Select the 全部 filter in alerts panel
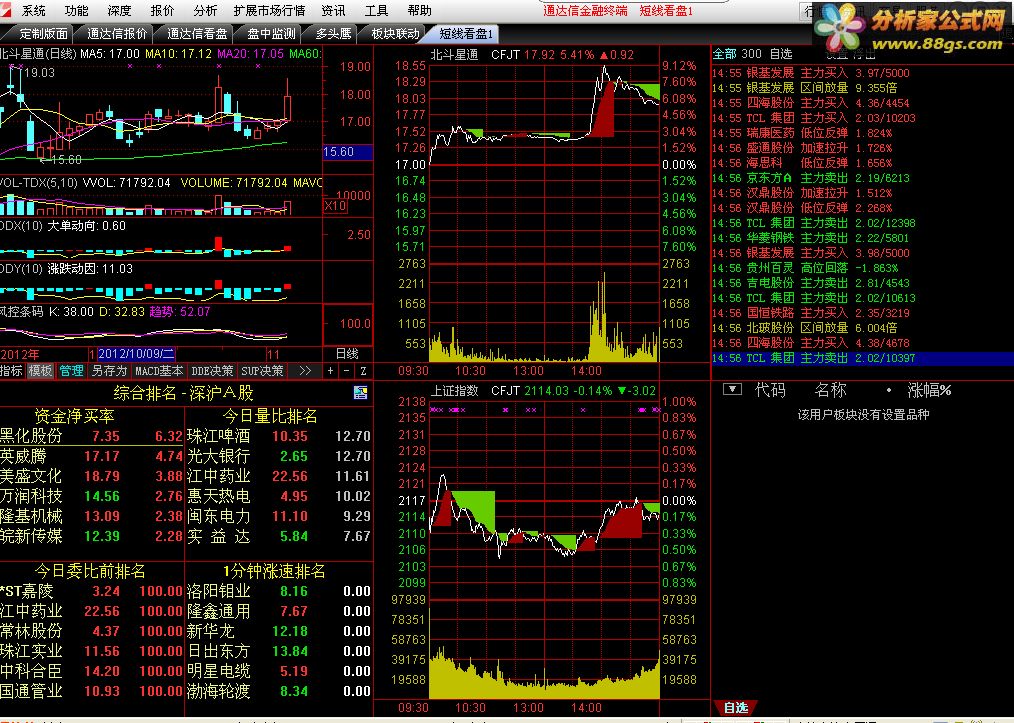1014x723 pixels. pyautogui.click(x=725, y=54)
